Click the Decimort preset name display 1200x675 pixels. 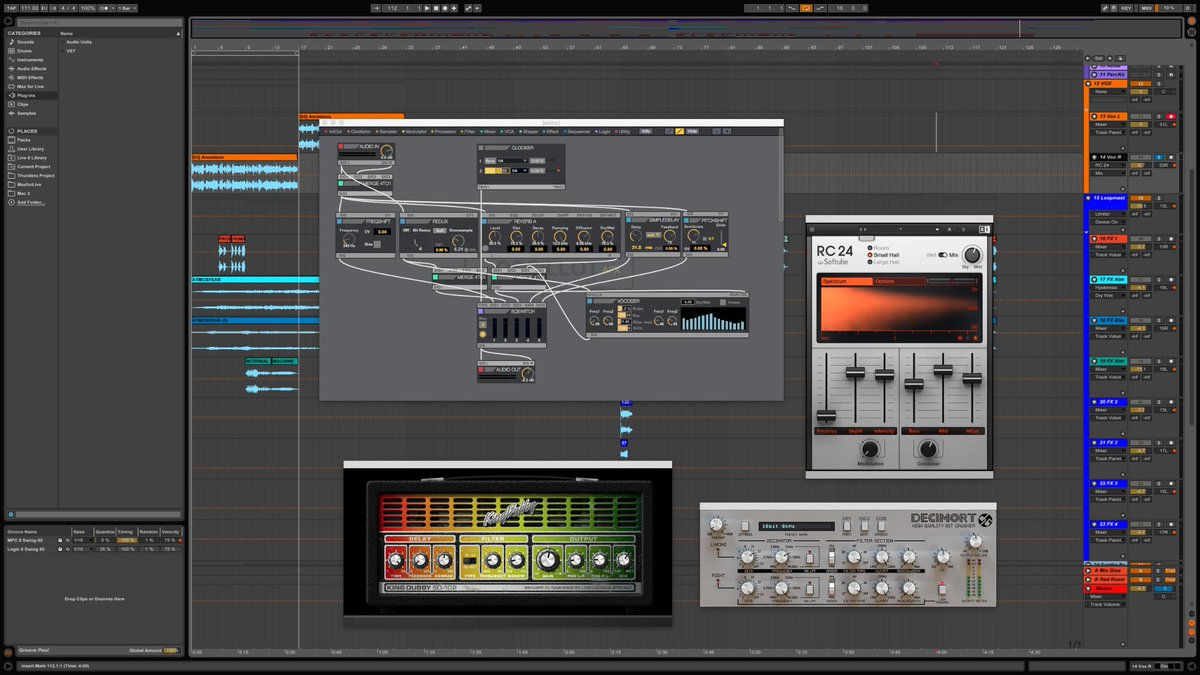click(x=796, y=526)
